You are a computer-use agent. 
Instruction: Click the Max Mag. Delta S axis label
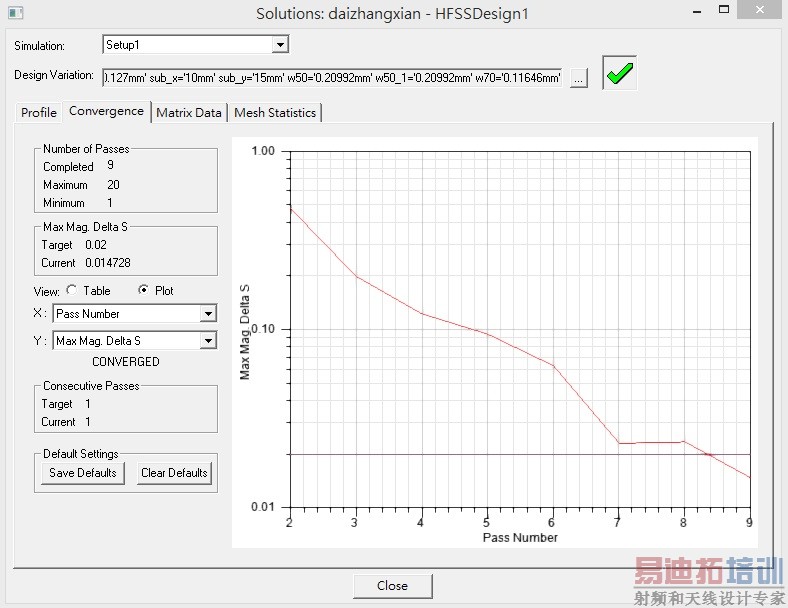tap(245, 333)
